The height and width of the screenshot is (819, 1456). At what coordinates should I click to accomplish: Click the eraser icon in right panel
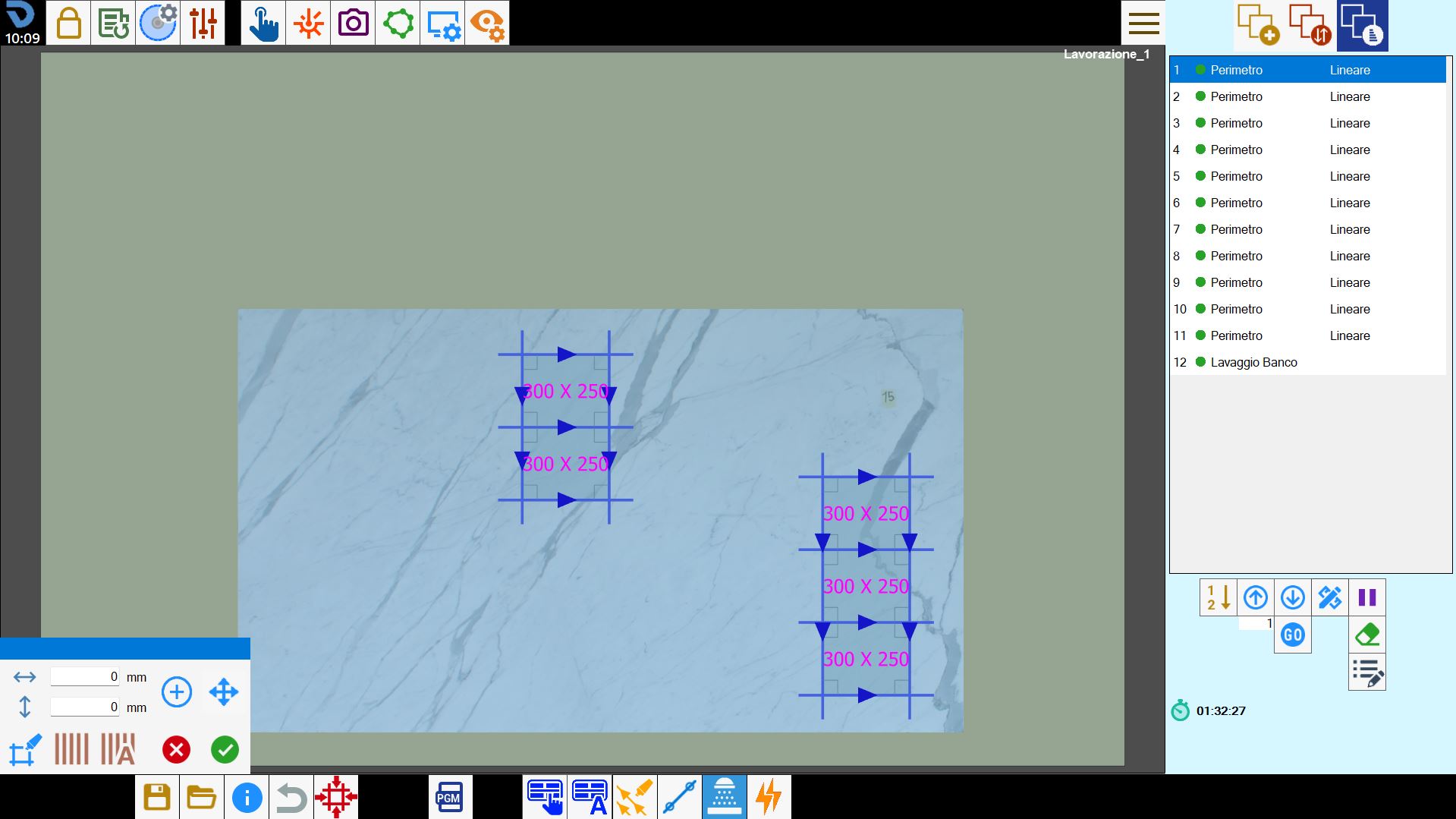(x=1367, y=635)
